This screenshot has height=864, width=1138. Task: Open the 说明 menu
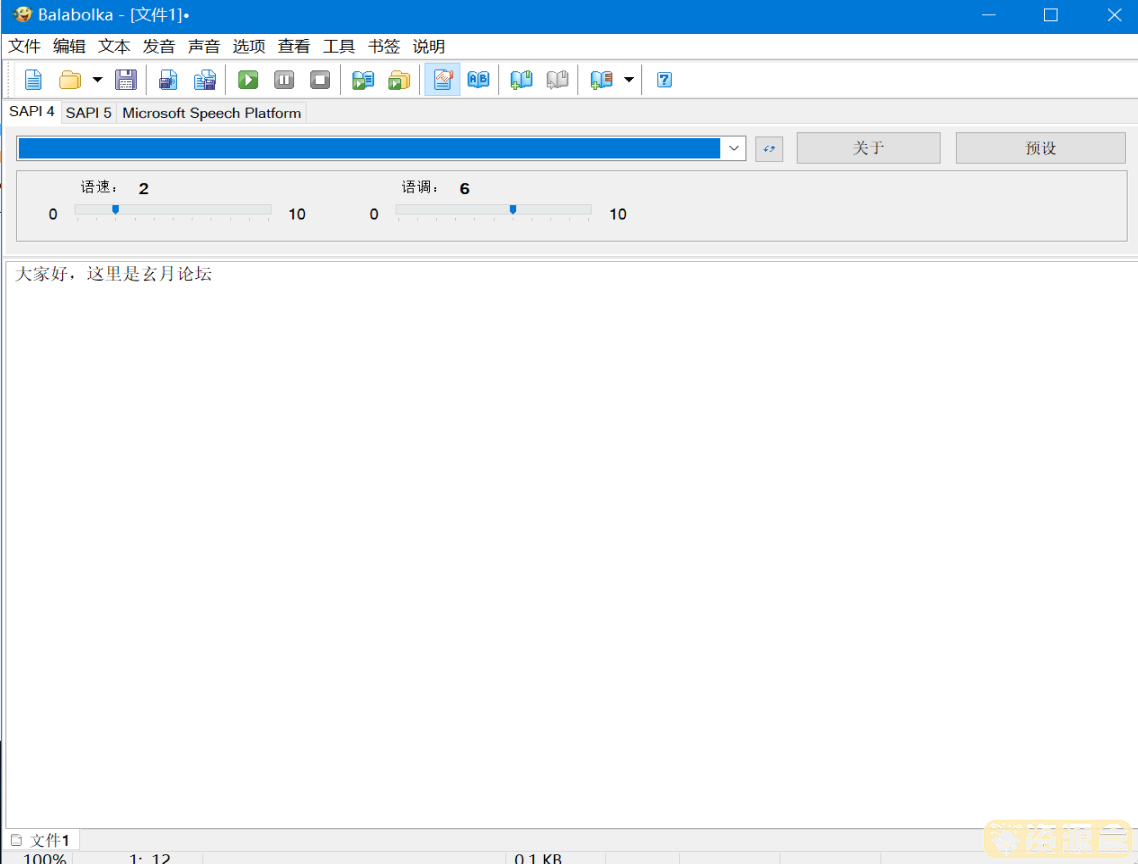(x=429, y=46)
